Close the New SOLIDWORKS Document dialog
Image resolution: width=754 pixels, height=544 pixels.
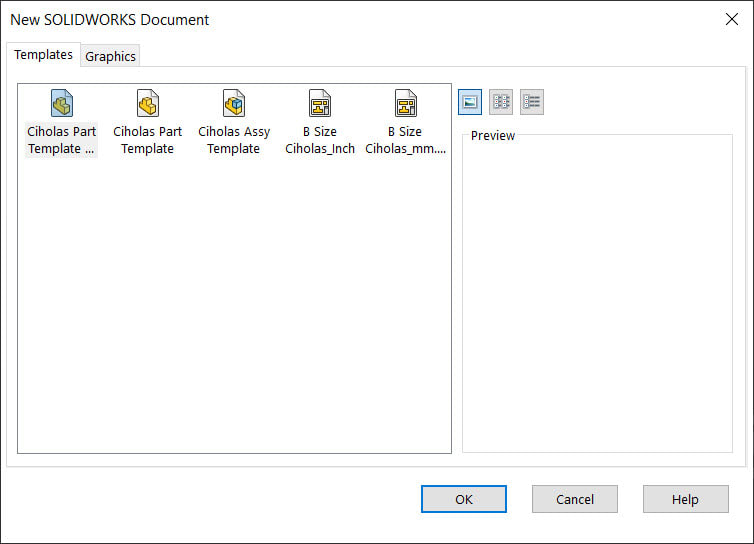pos(731,19)
